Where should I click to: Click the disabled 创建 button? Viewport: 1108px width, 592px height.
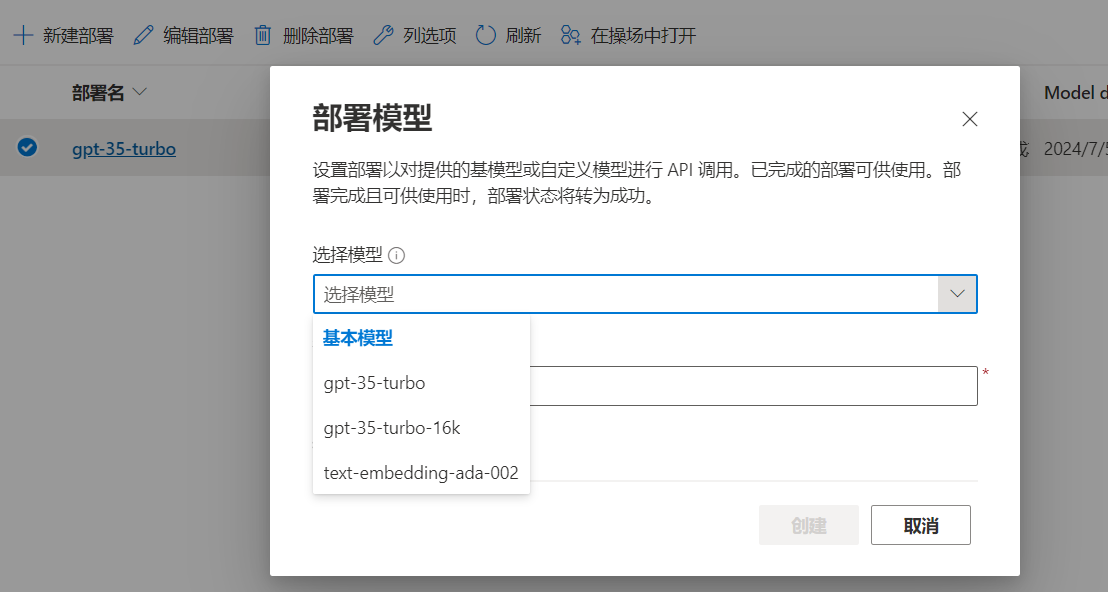[x=808, y=524]
